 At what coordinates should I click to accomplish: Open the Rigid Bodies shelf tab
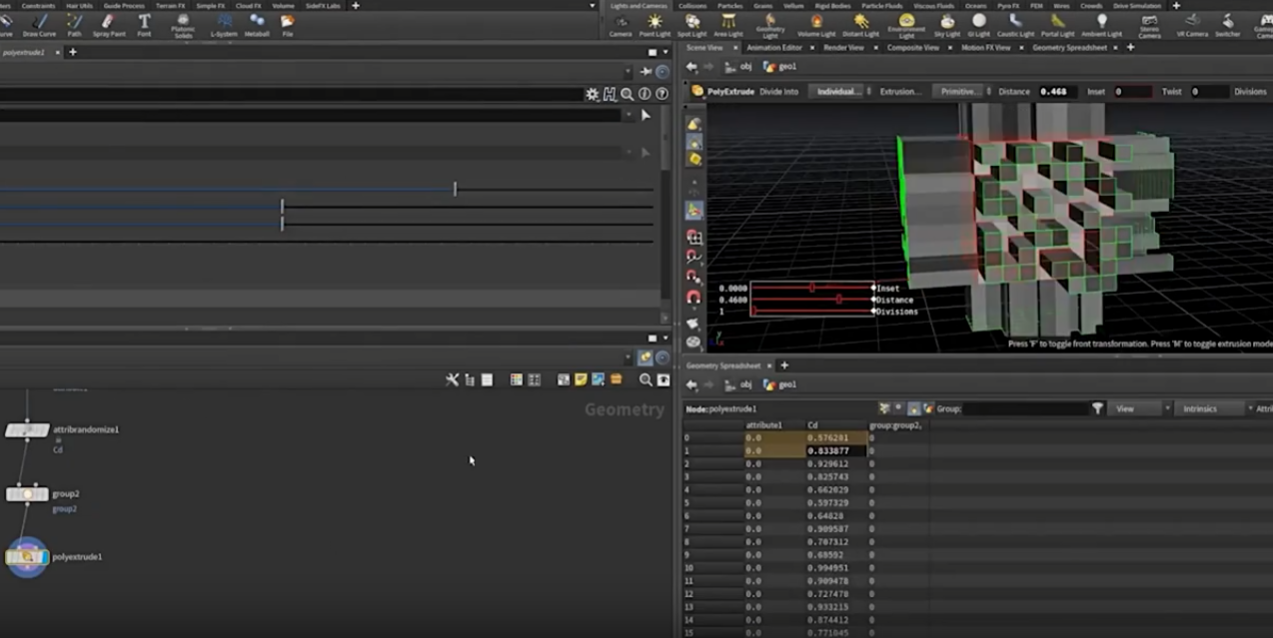[832, 6]
